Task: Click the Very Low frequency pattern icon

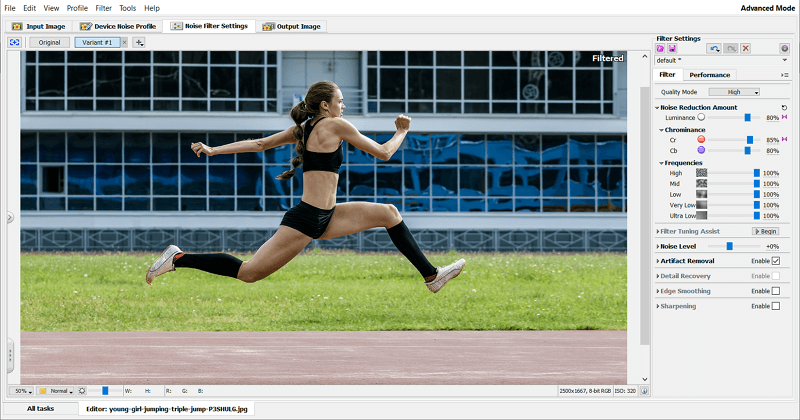Action: tap(702, 205)
